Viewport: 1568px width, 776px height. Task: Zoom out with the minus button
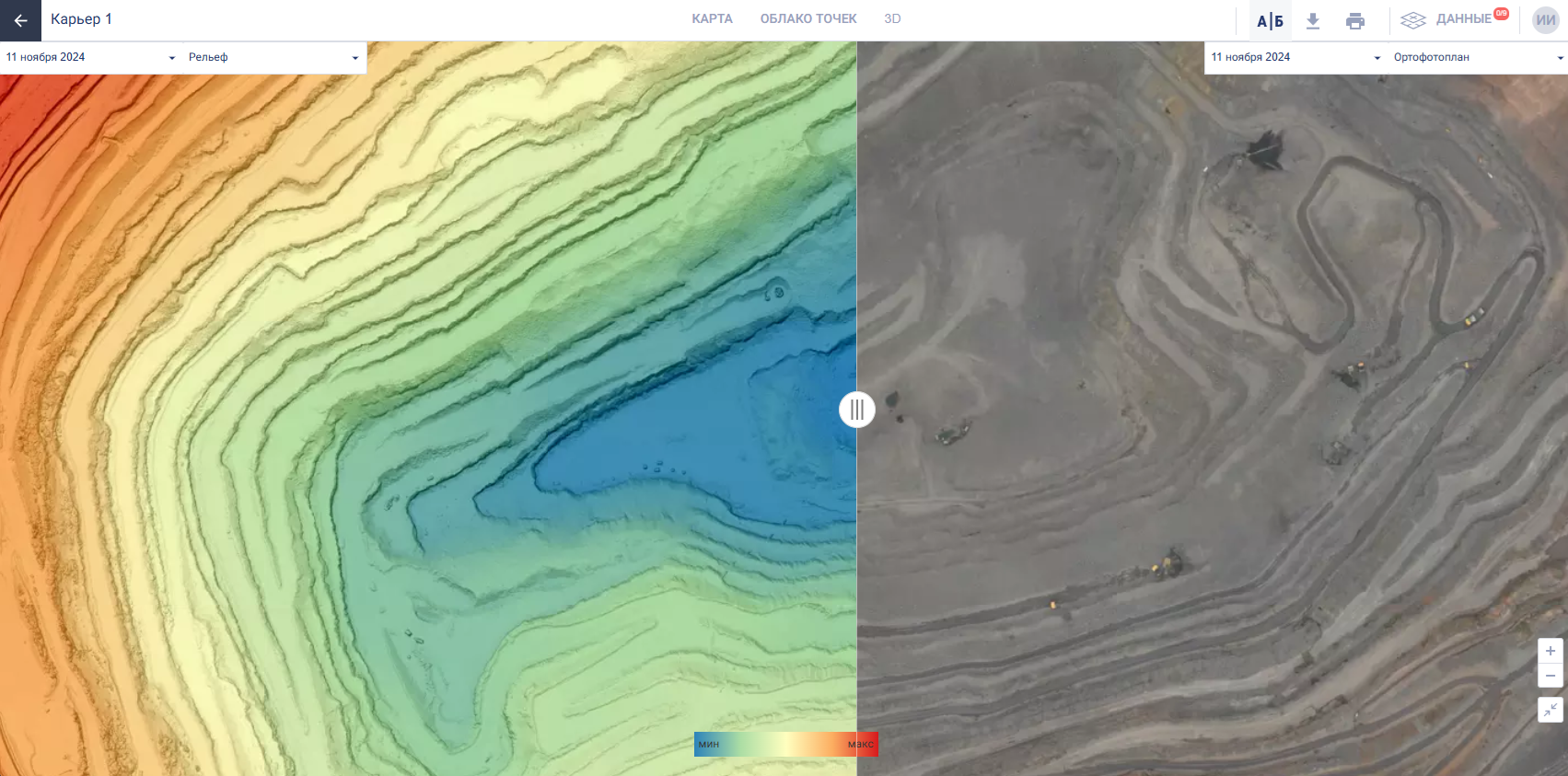1551,676
